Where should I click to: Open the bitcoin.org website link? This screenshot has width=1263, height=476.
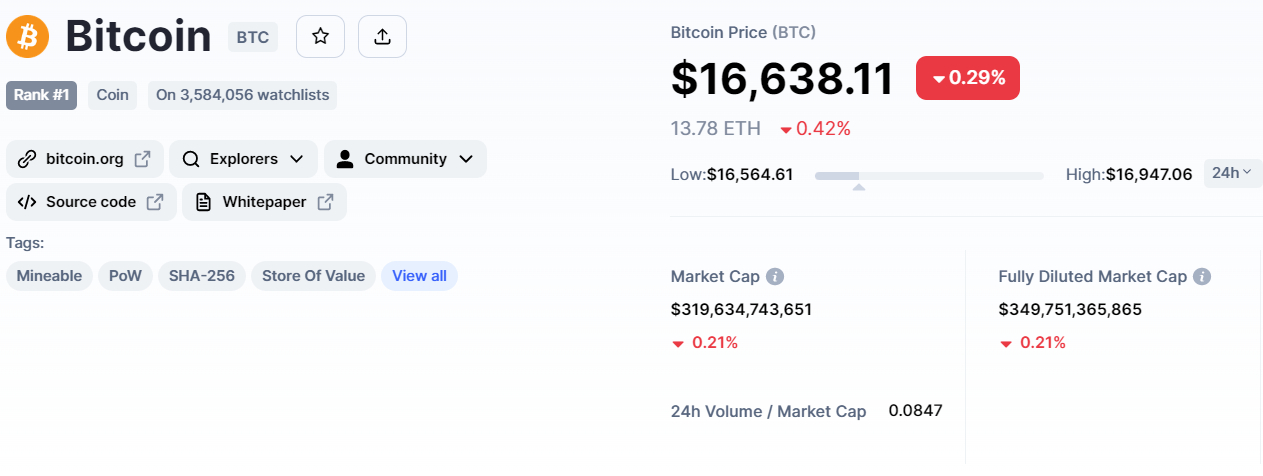point(85,159)
